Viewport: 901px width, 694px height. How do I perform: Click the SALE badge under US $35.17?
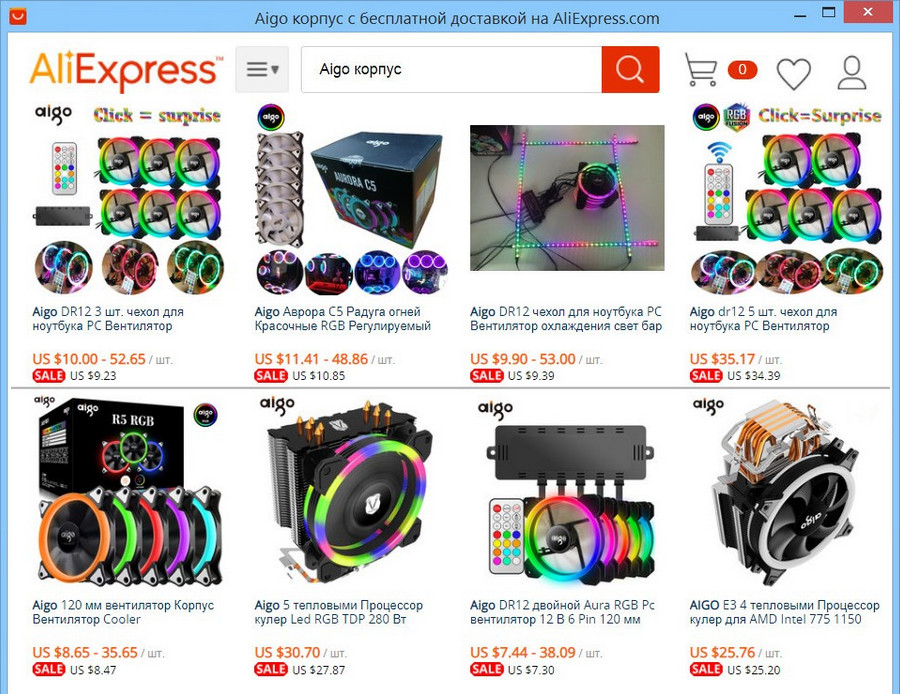(x=706, y=376)
